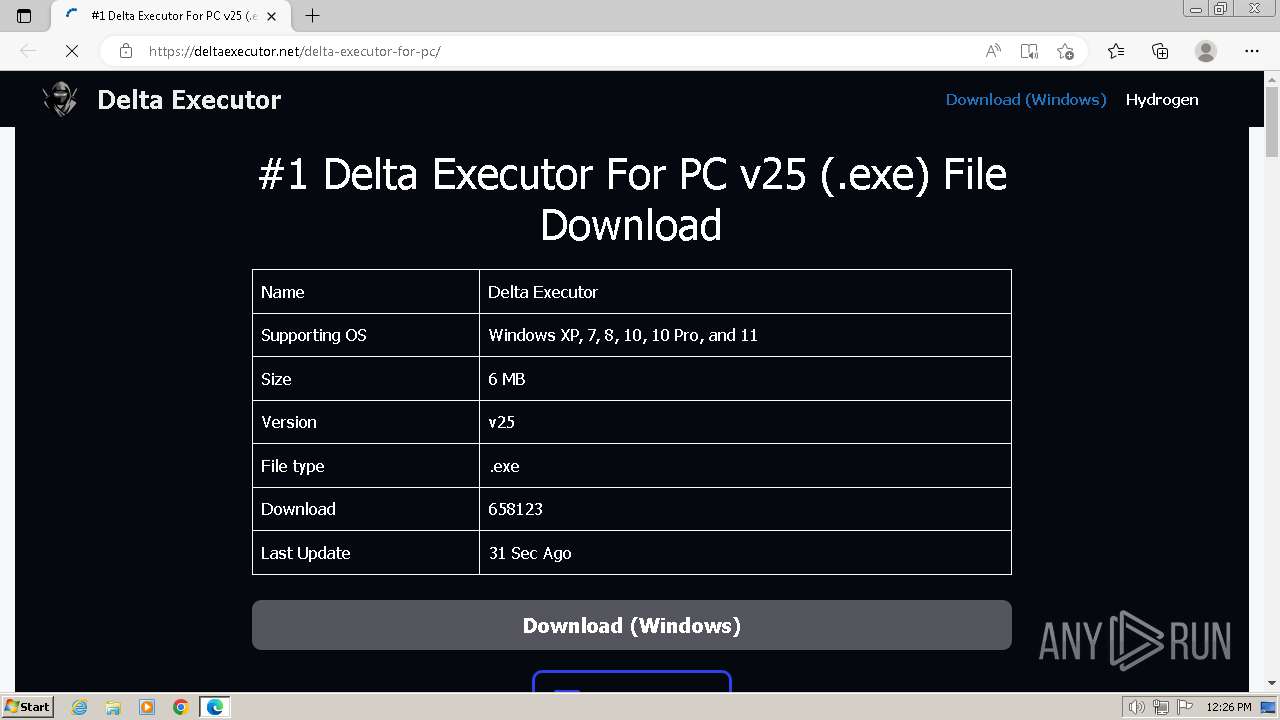Launch Google Chrome from taskbar
This screenshot has height=720, width=1280.
[181, 707]
